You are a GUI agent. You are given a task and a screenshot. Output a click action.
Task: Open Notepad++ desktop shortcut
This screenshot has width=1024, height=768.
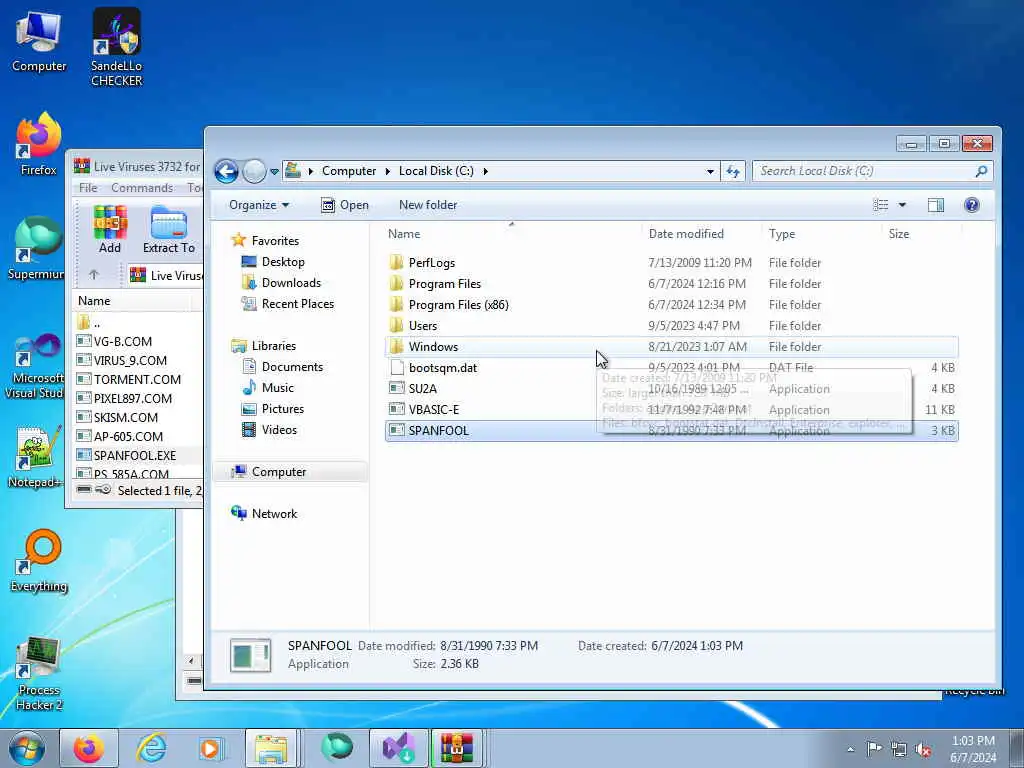[x=36, y=457]
